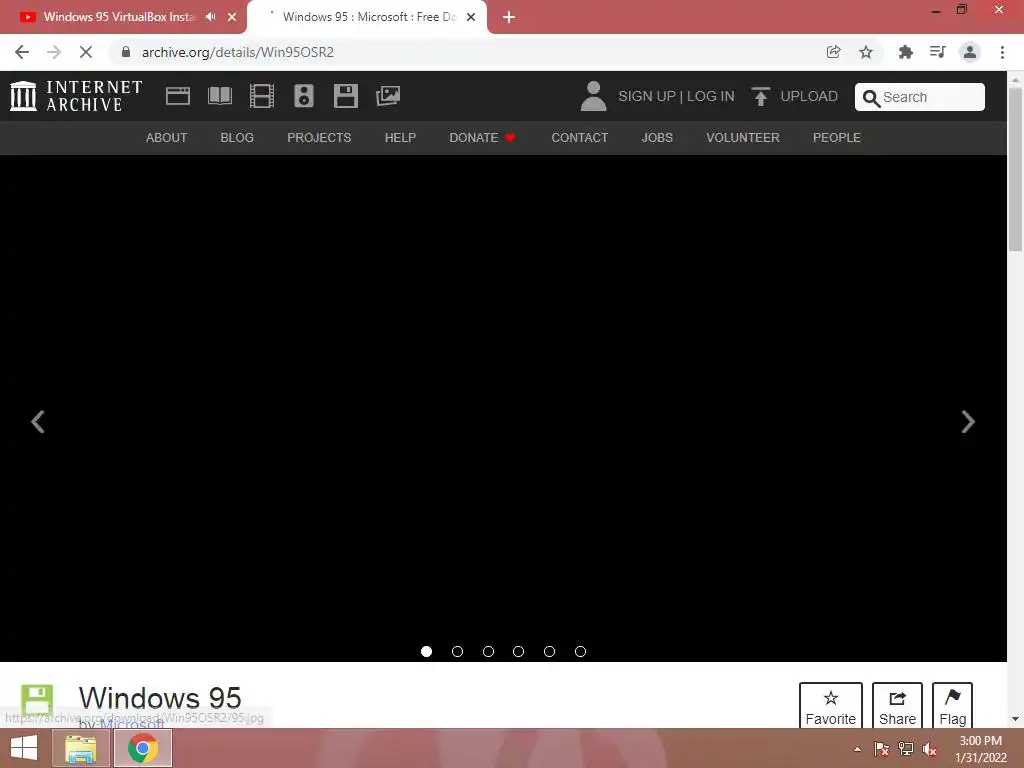1024x768 pixels.
Task: Select the second carousel dot
Action: [457, 651]
